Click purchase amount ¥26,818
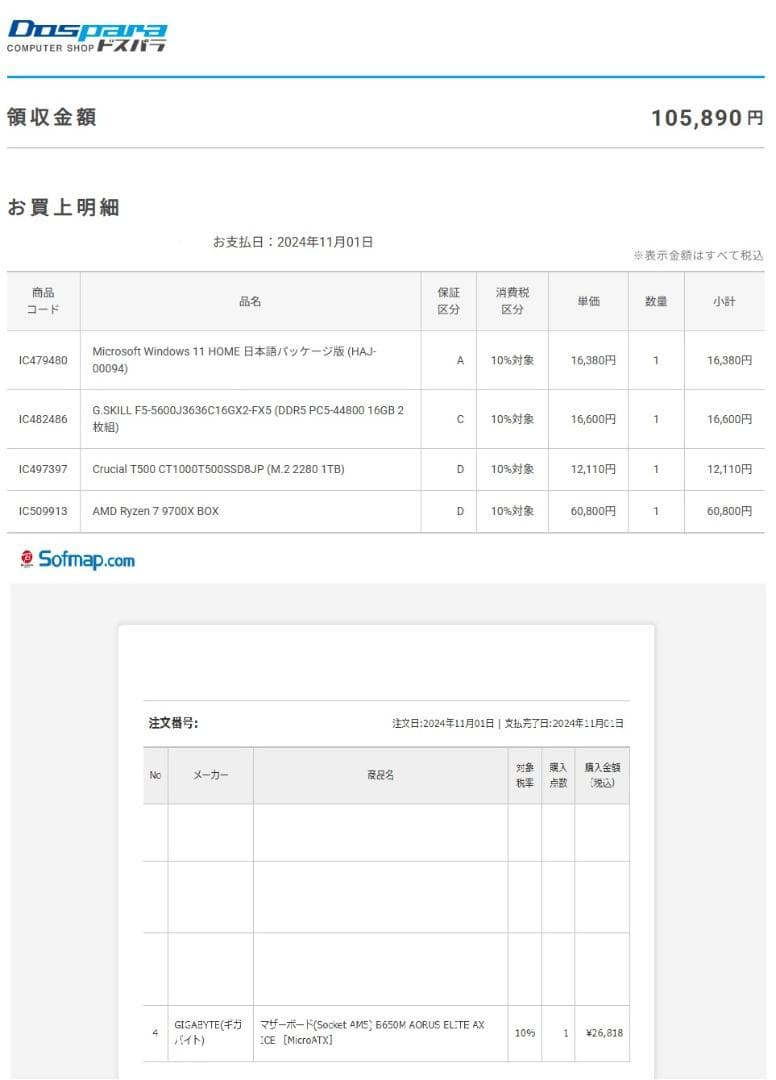776x1080 pixels. pos(604,1032)
